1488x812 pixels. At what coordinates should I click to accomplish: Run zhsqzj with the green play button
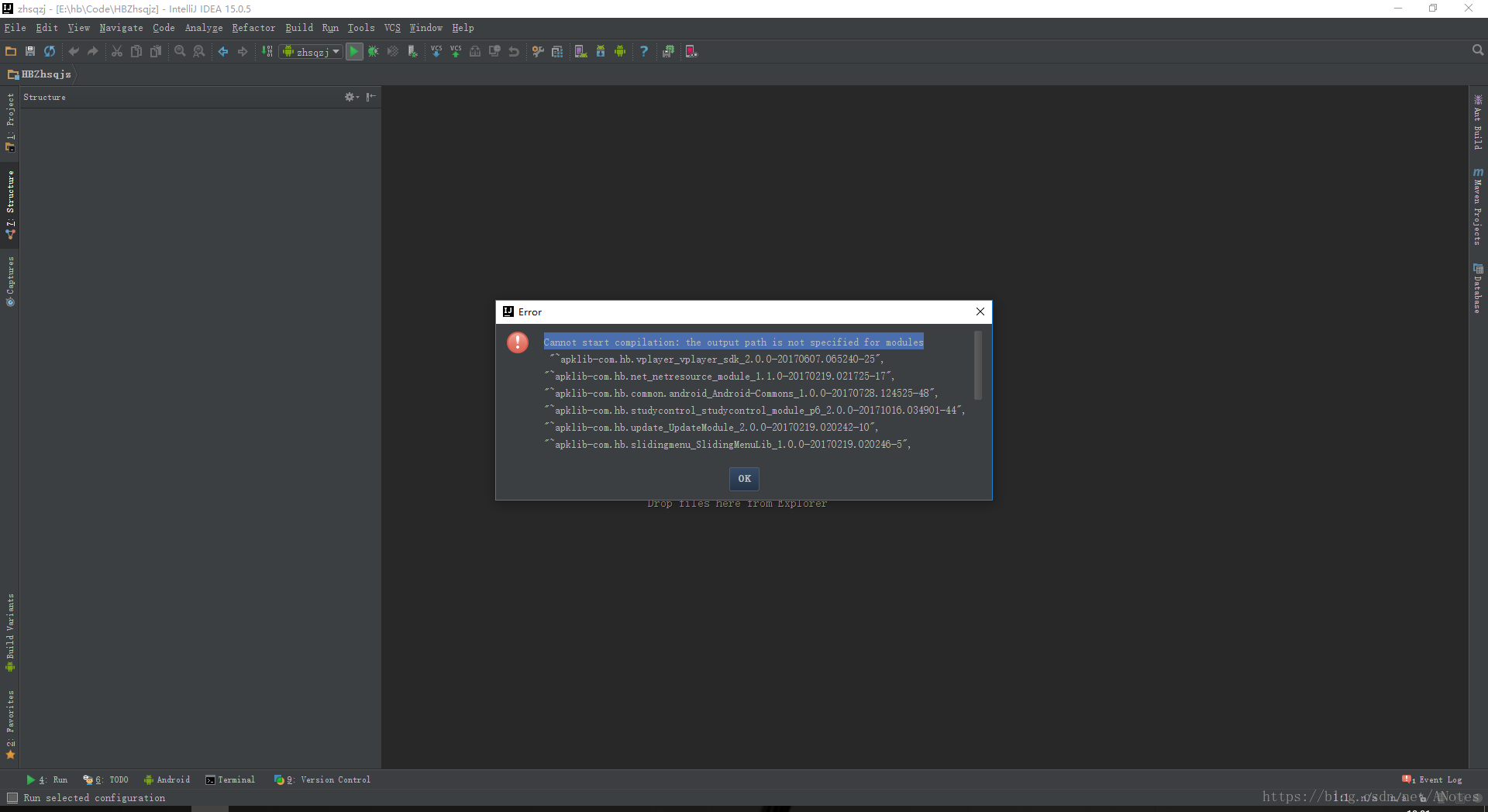click(x=354, y=51)
